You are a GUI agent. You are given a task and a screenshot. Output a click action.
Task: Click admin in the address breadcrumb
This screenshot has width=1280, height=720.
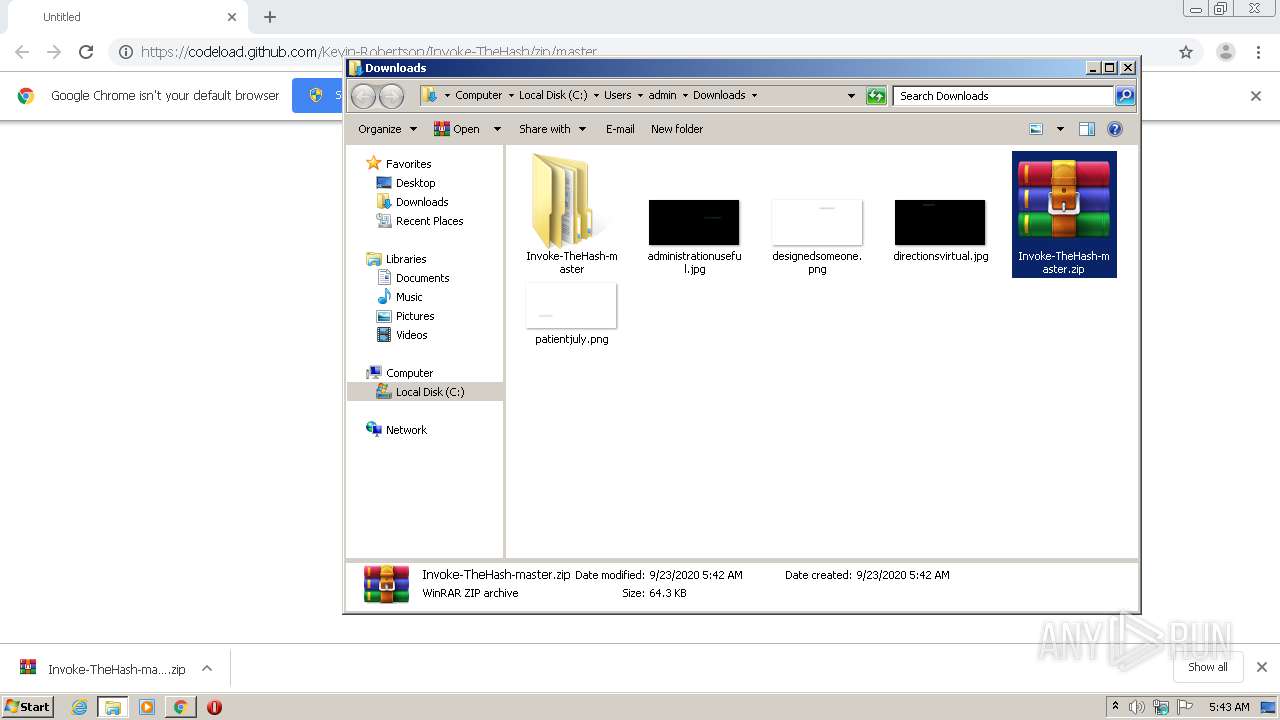pyautogui.click(x=662, y=96)
